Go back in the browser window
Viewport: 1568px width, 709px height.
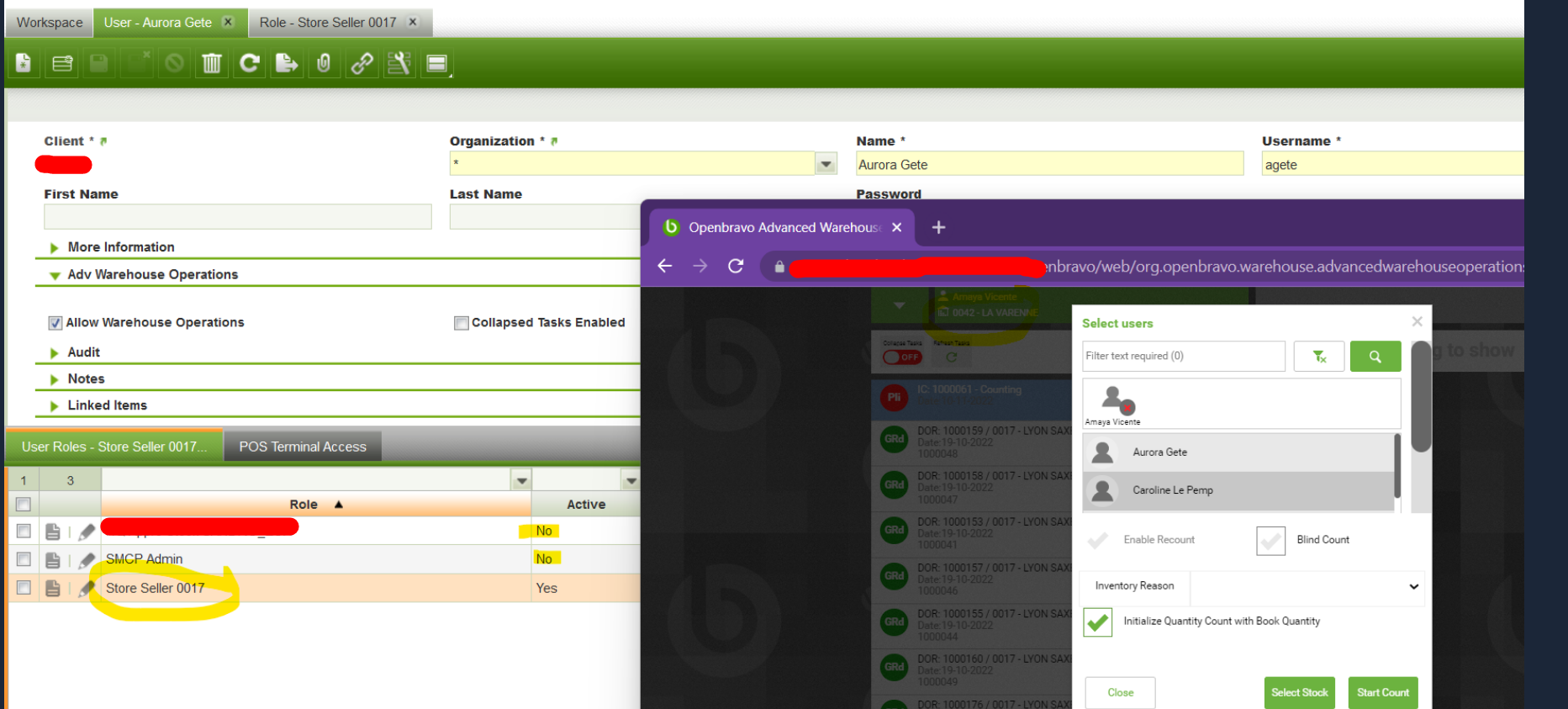point(665,266)
